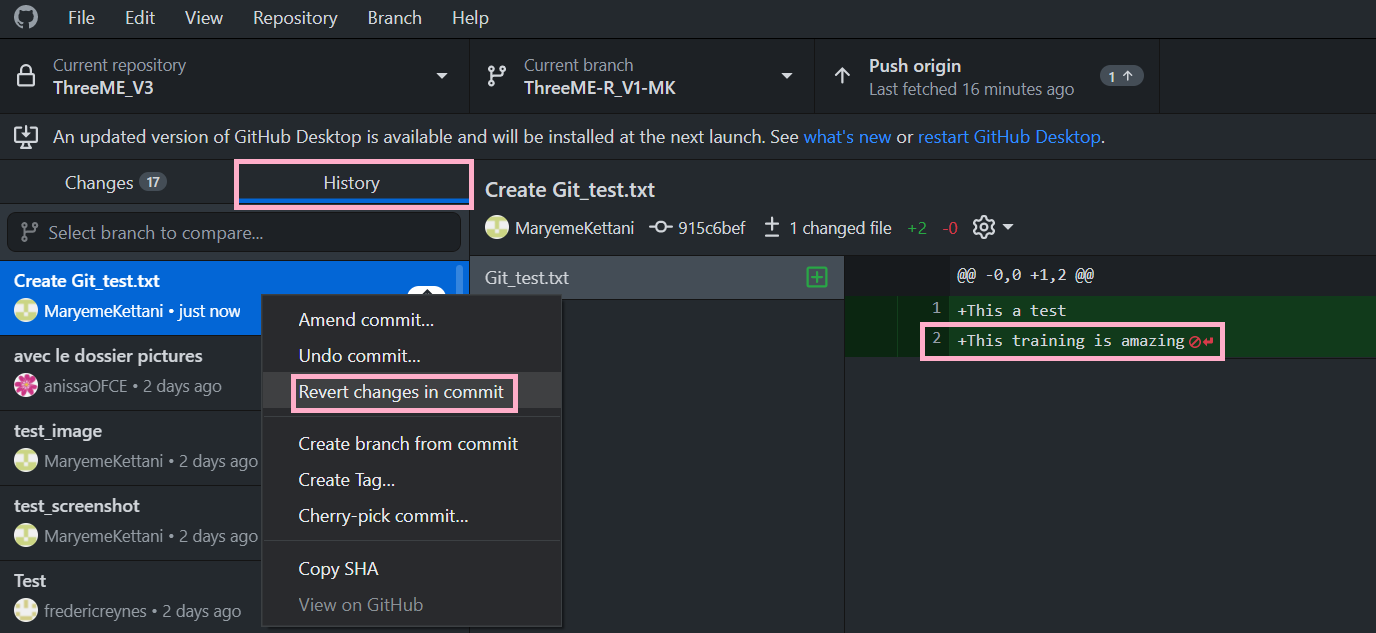1376x633 pixels.
Task: Open the Help menu
Action: [x=470, y=18]
